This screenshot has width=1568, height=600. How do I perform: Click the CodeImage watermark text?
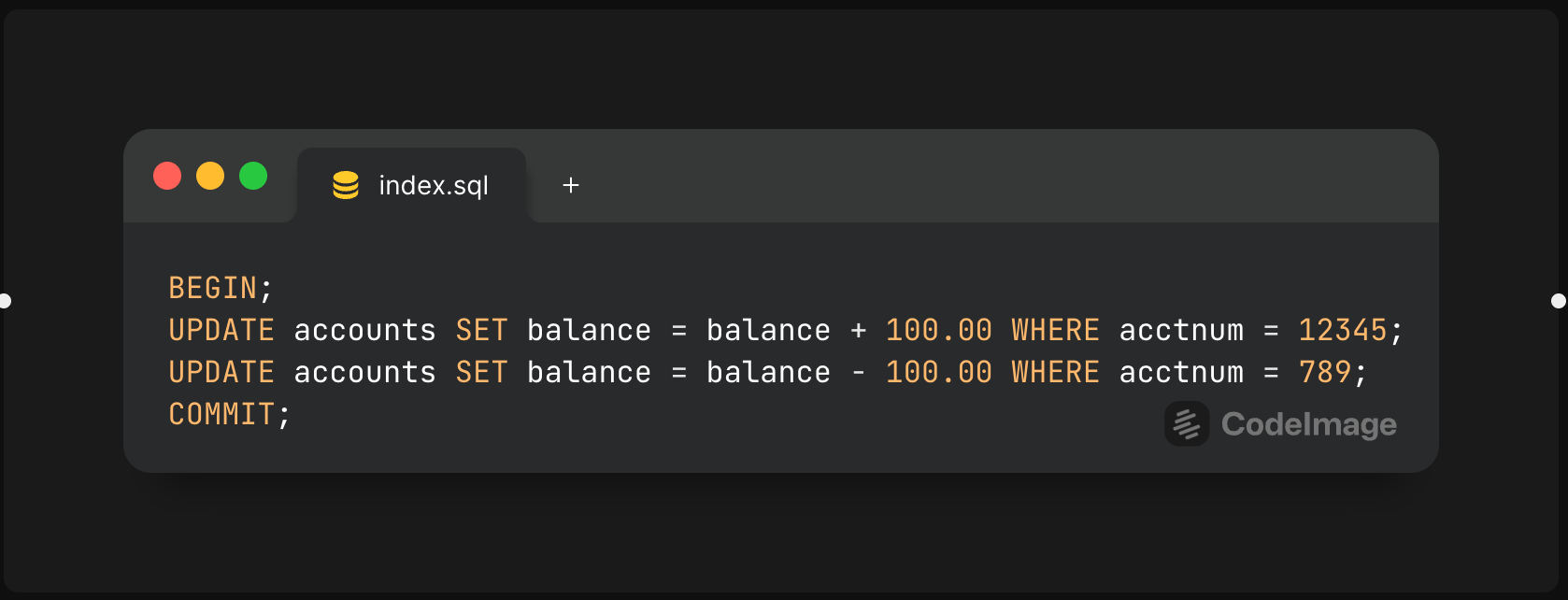click(1308, 424)
